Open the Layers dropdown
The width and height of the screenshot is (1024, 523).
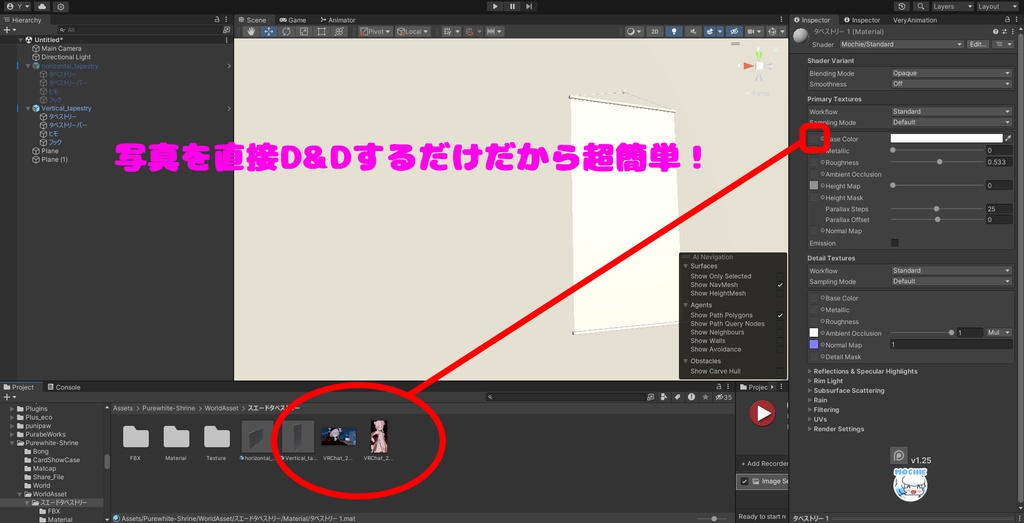(952, 7)
